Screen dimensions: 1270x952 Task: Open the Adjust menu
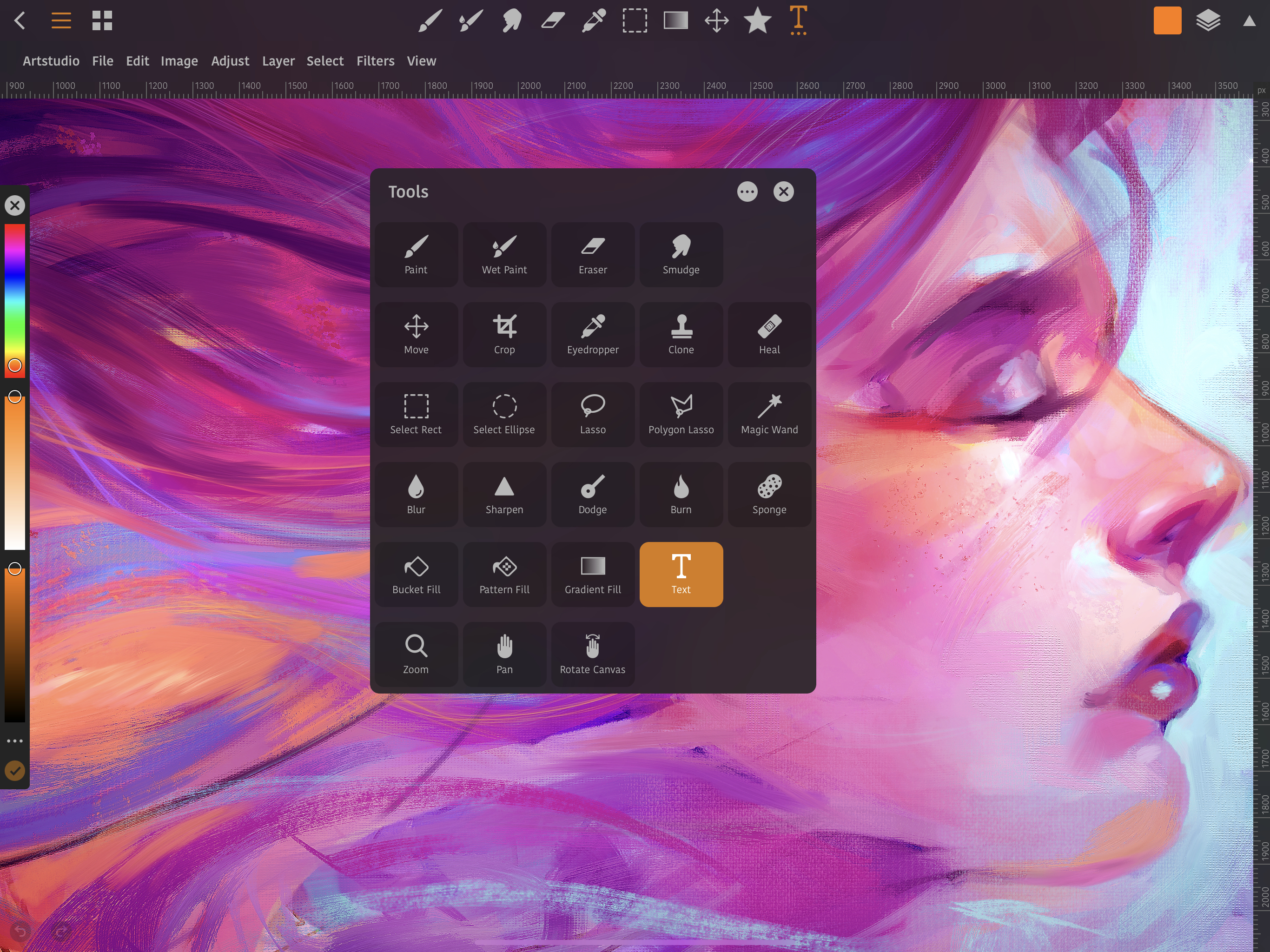pyautogui.click(x=230, y=61)
